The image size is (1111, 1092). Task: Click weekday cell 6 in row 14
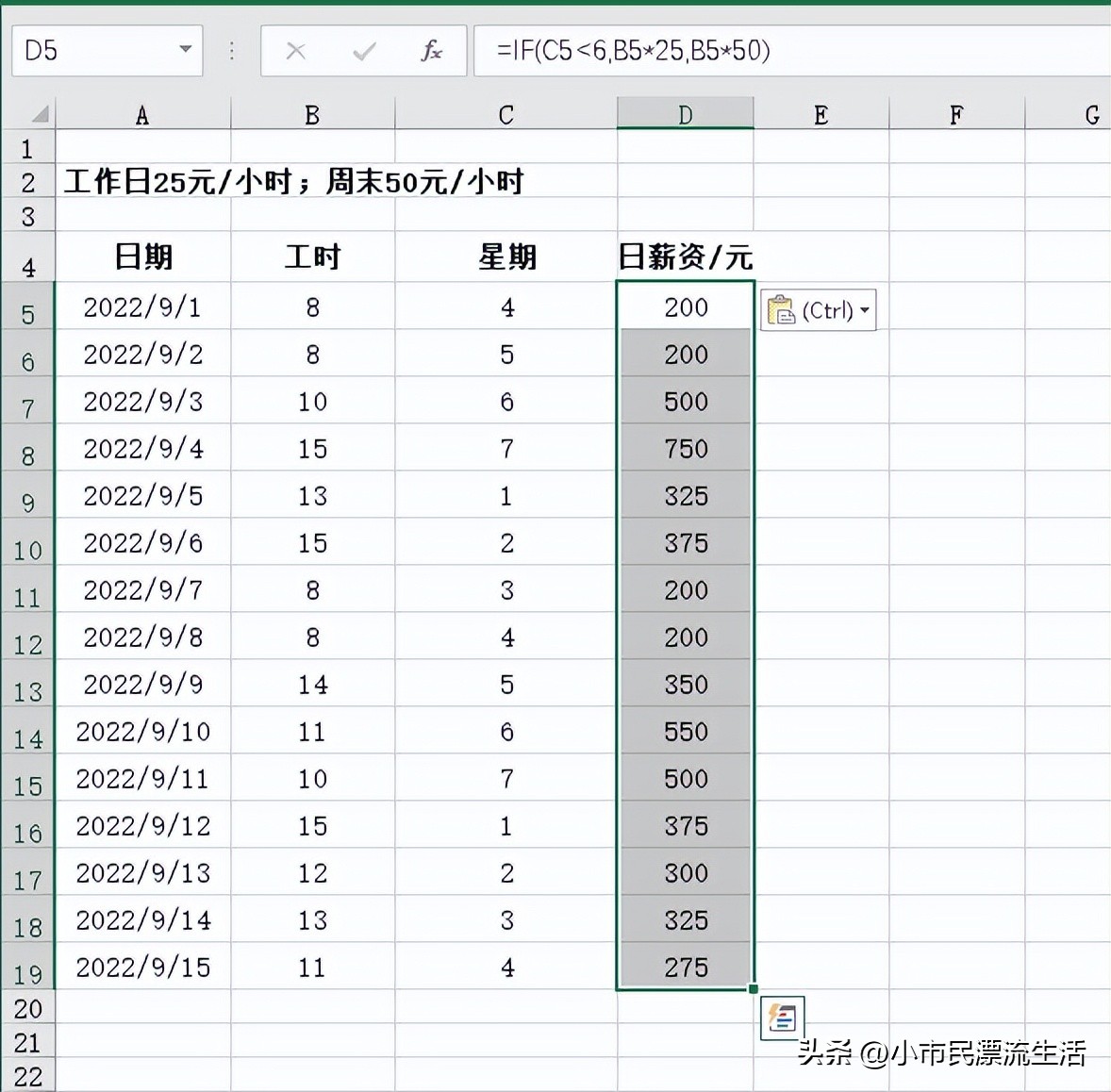pyautogui.click(x=506, y=731)
